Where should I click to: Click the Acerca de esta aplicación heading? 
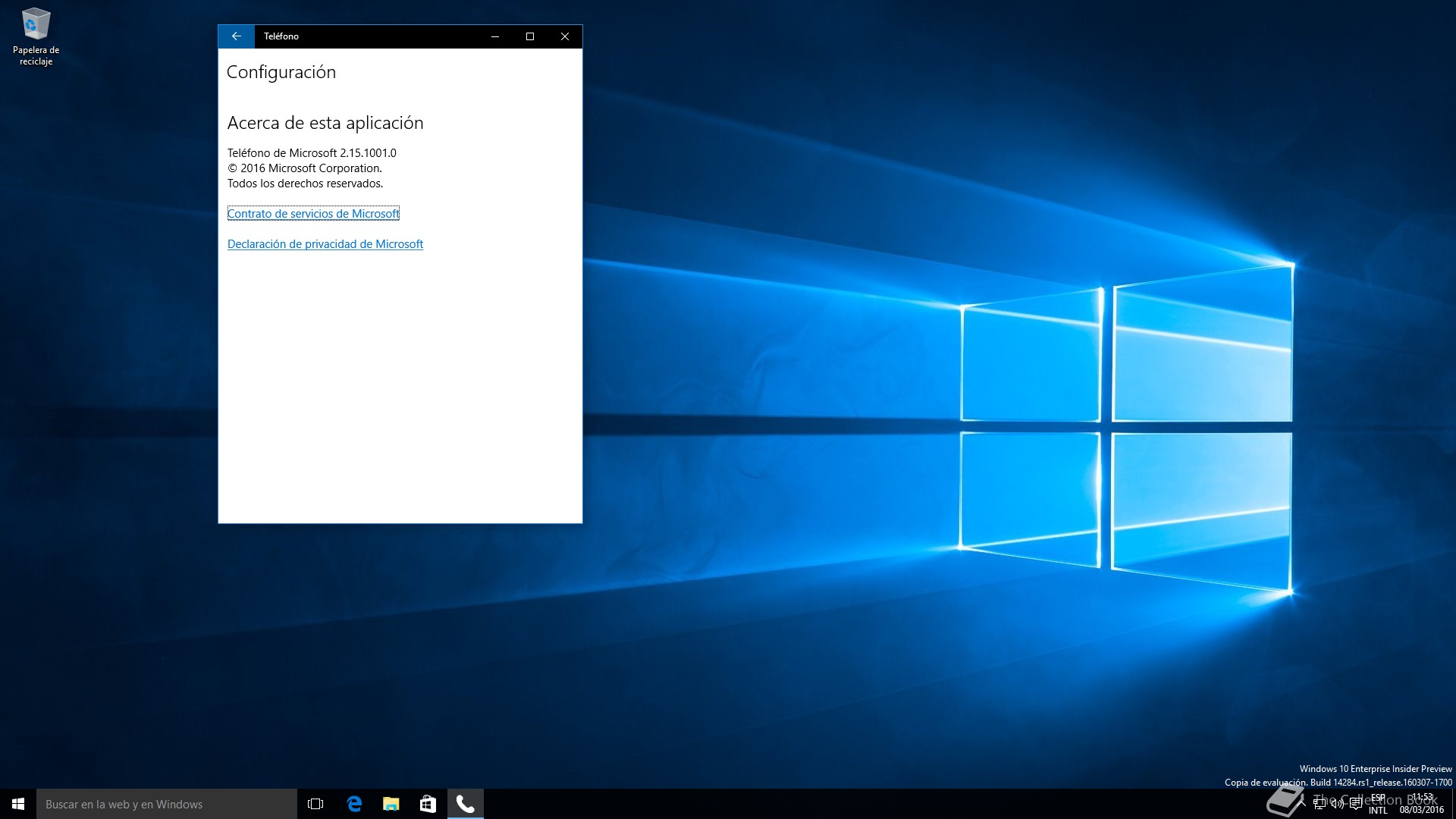coord(325,123)
